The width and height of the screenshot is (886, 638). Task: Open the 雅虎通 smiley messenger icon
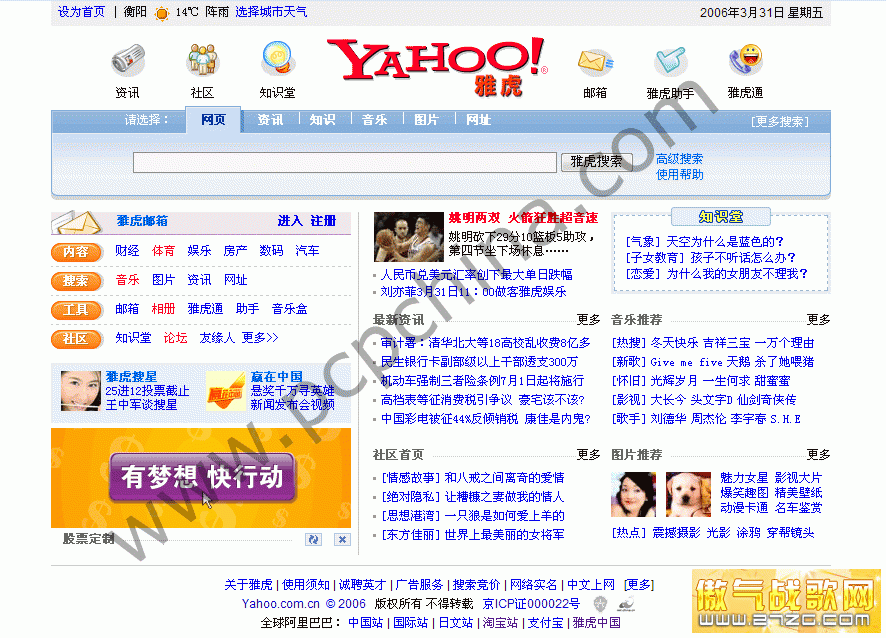click(745, 60)
